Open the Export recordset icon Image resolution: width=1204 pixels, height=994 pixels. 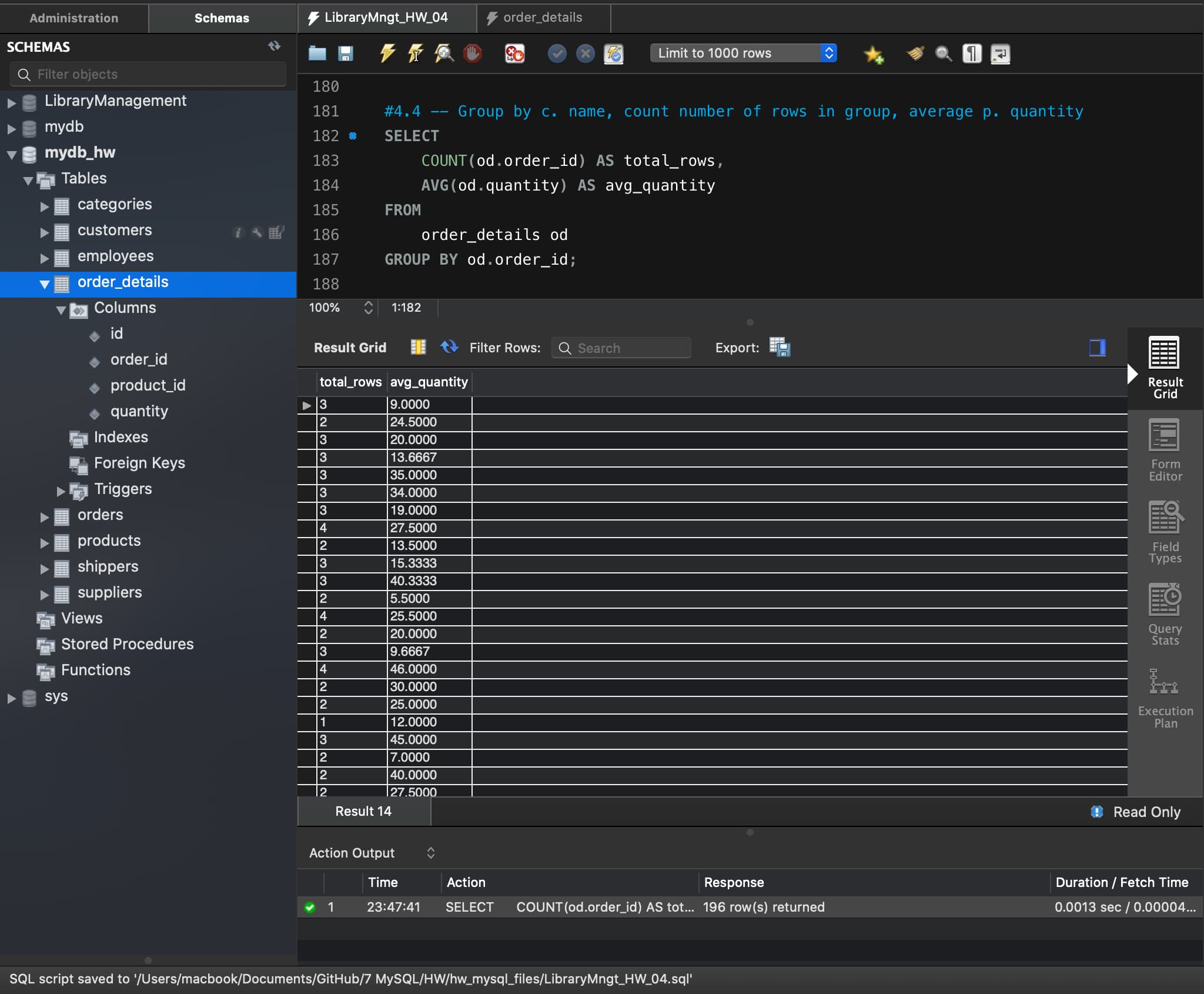780,348
